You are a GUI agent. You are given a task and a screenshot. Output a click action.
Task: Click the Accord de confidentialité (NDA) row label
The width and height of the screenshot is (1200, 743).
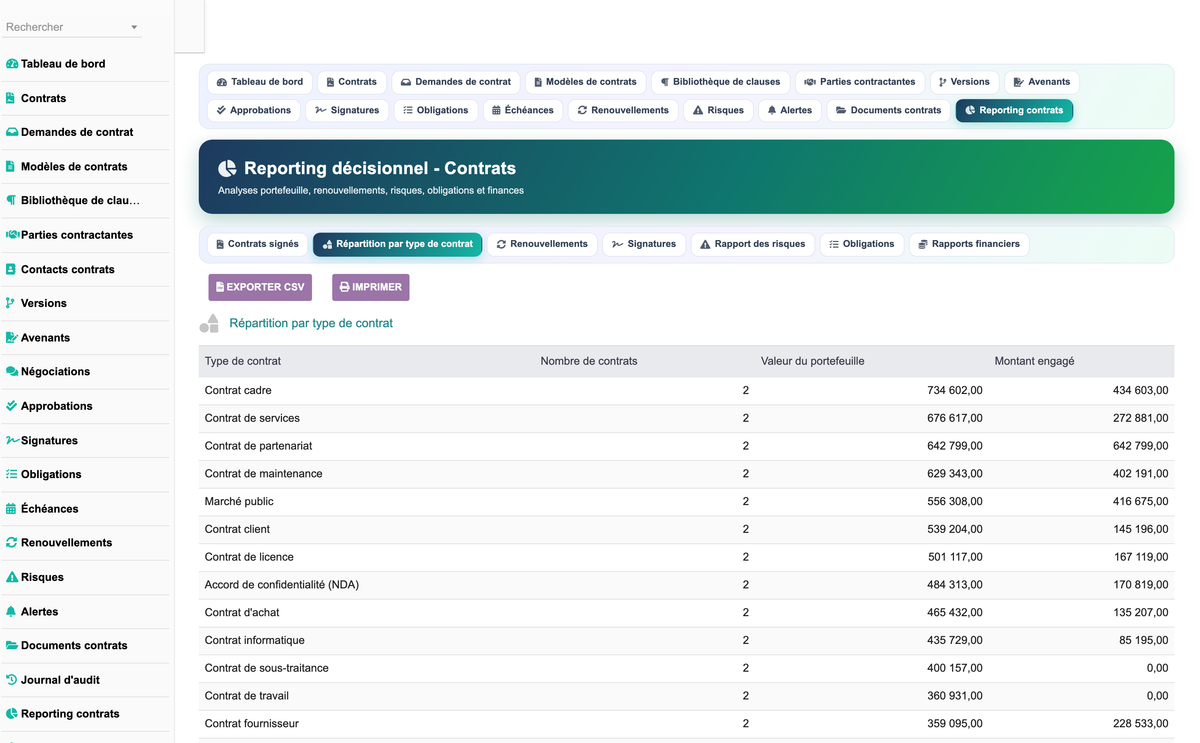[282, 584]
